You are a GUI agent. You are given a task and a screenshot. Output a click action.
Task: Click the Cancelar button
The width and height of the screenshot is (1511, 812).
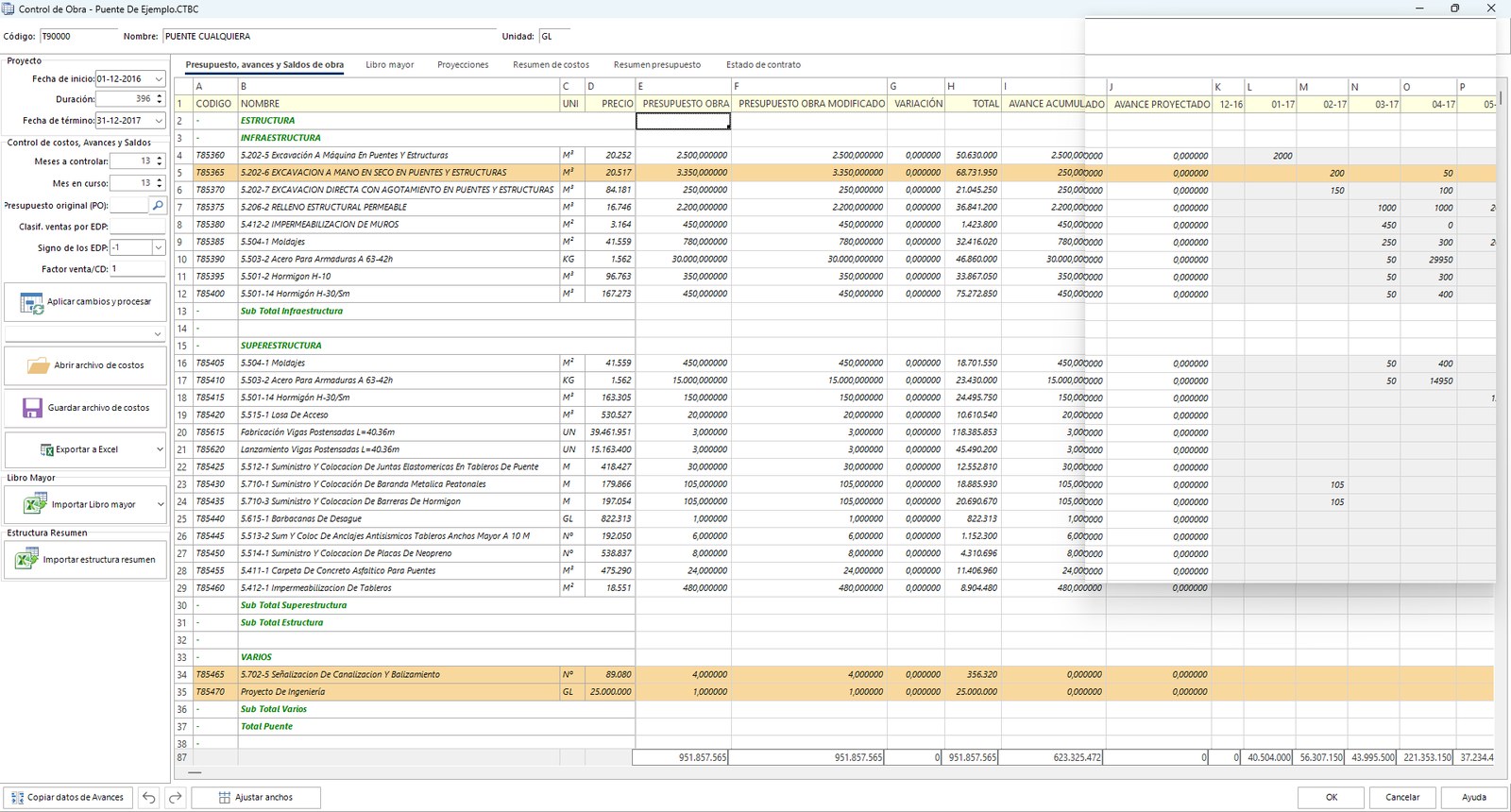(x=1402, y=798)
